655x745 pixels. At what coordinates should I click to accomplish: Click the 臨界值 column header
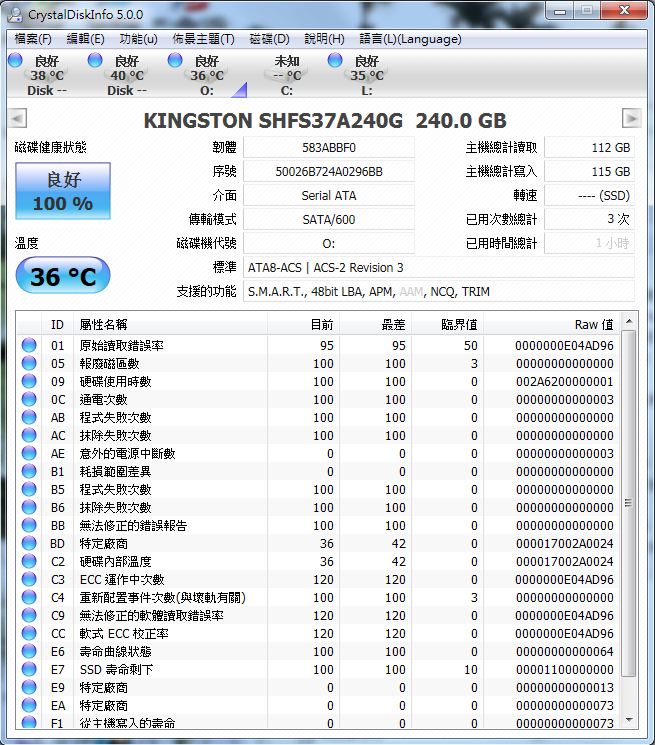(x=447, y=325)
